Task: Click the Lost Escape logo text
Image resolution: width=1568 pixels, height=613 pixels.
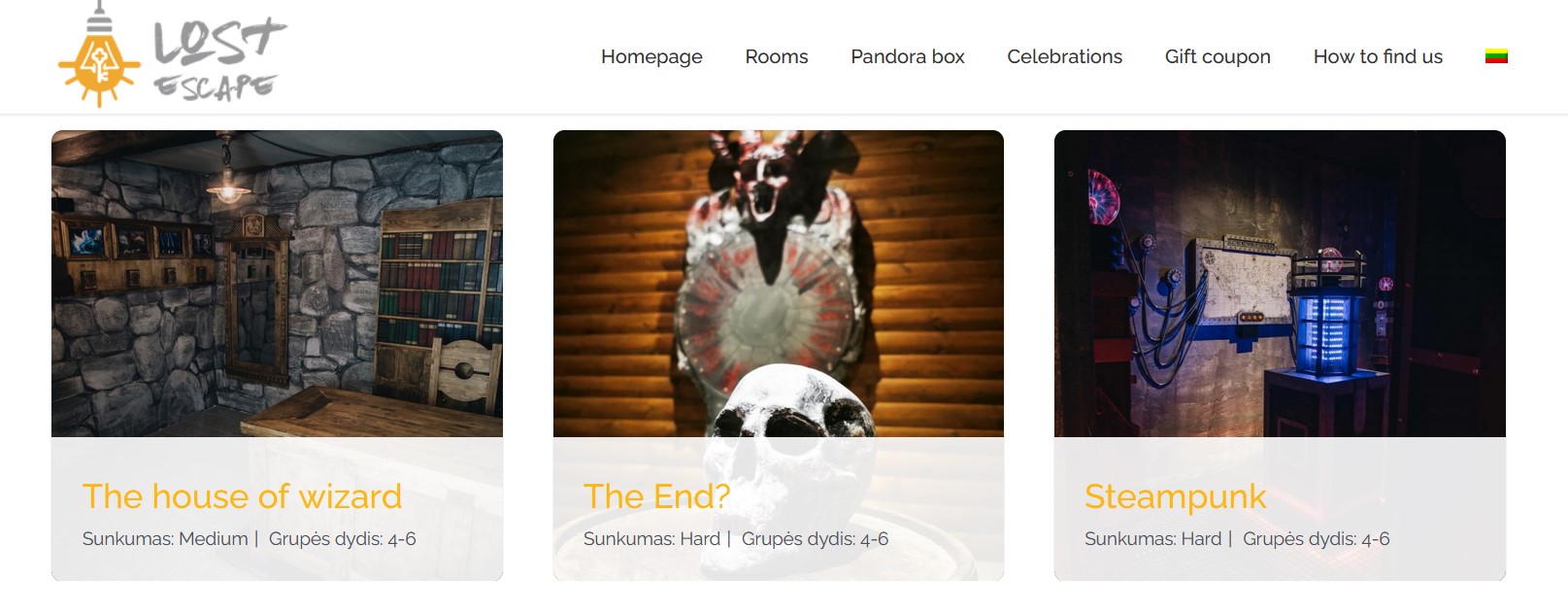Action: 219,59
